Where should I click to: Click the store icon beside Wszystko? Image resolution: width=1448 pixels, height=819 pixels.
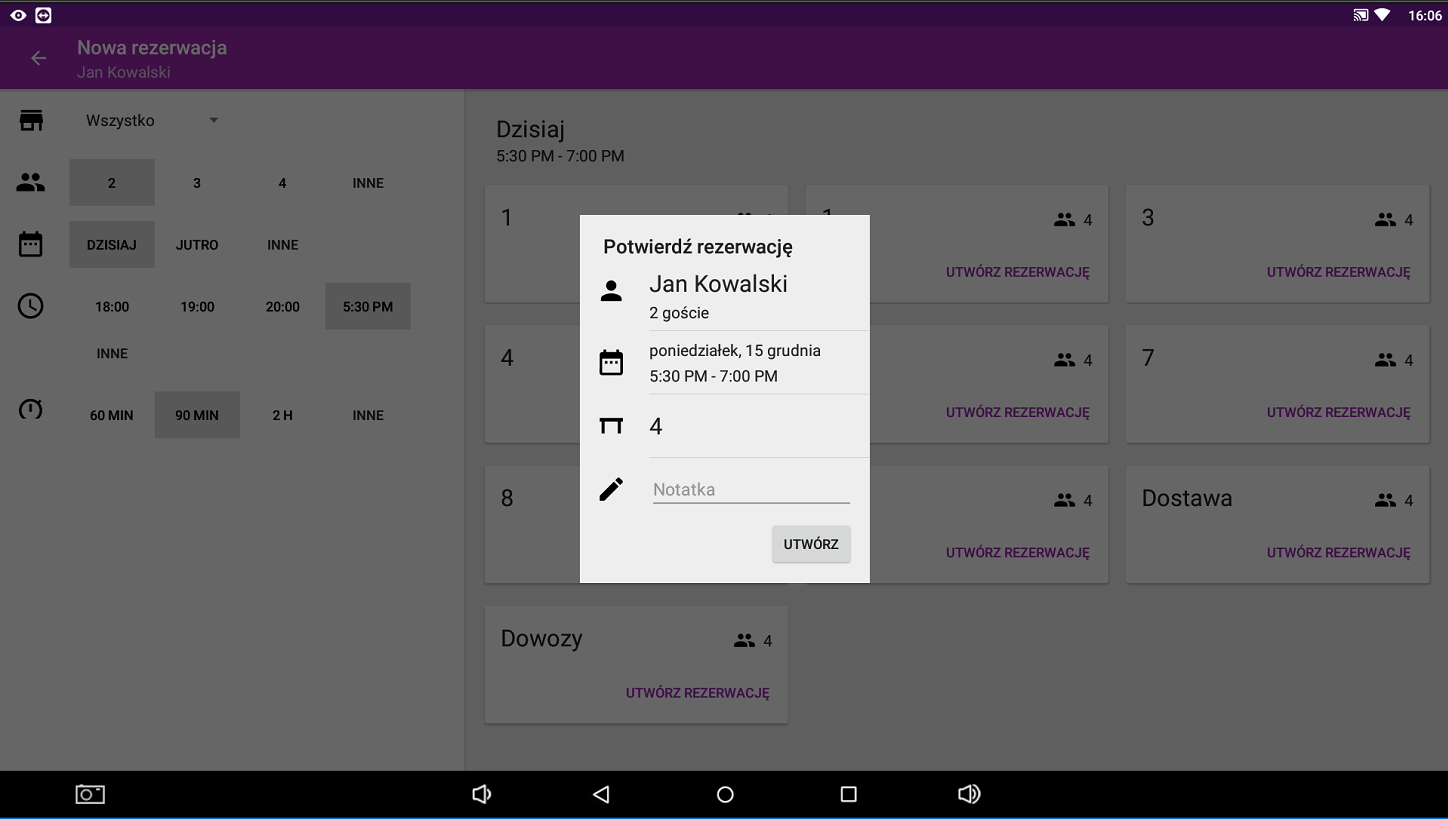[x=31, y=121]
